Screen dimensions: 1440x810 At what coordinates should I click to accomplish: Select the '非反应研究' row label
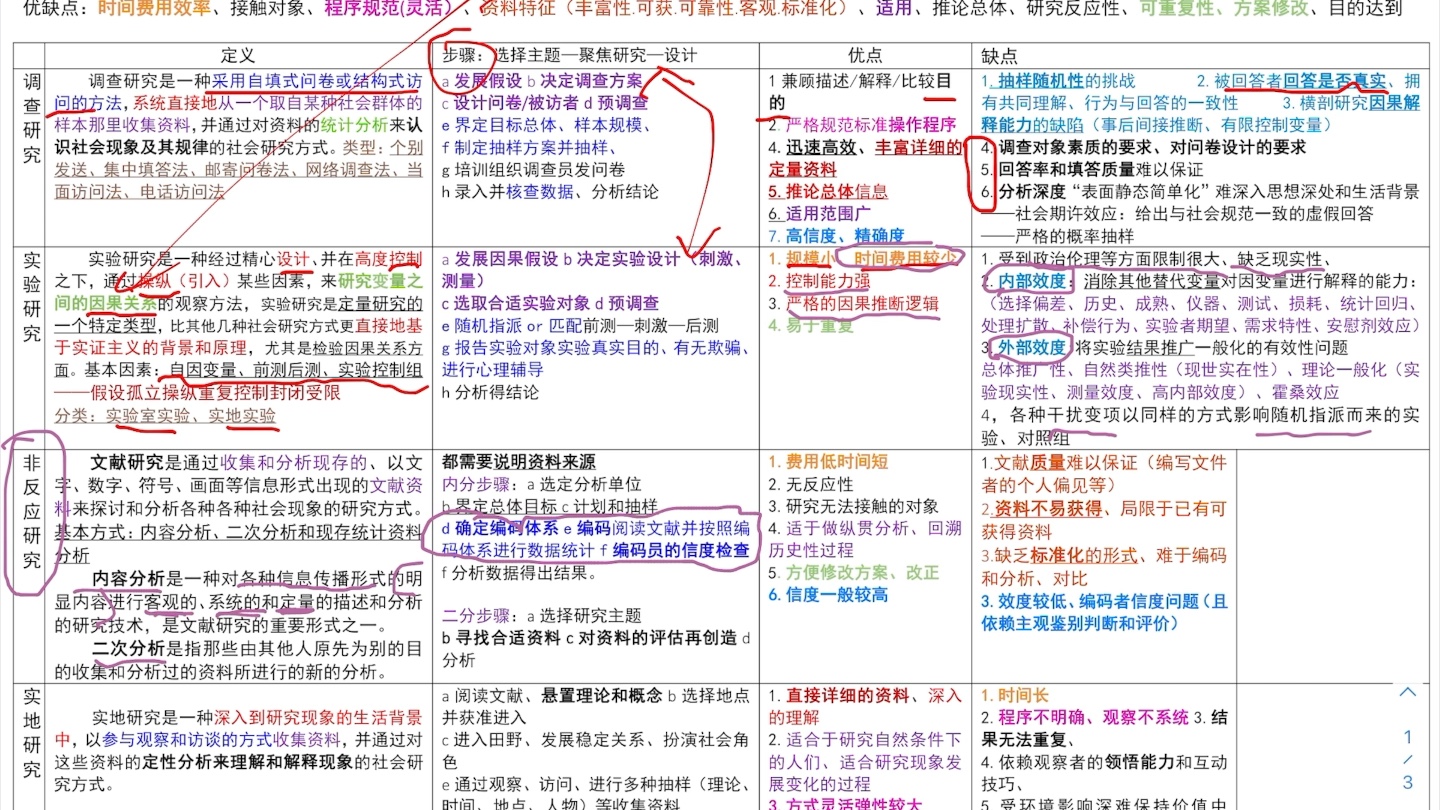coord(32,510)
